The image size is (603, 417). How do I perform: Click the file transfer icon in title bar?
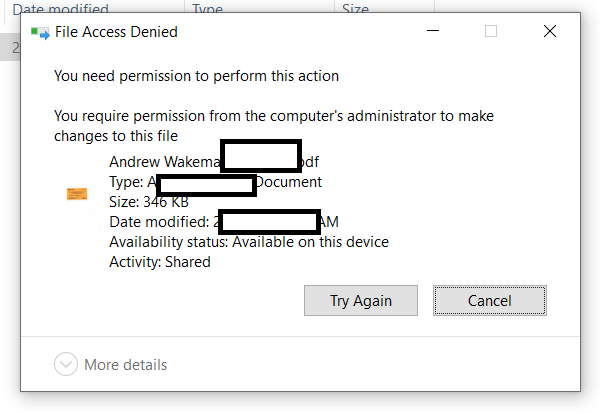tap(40, 32)
